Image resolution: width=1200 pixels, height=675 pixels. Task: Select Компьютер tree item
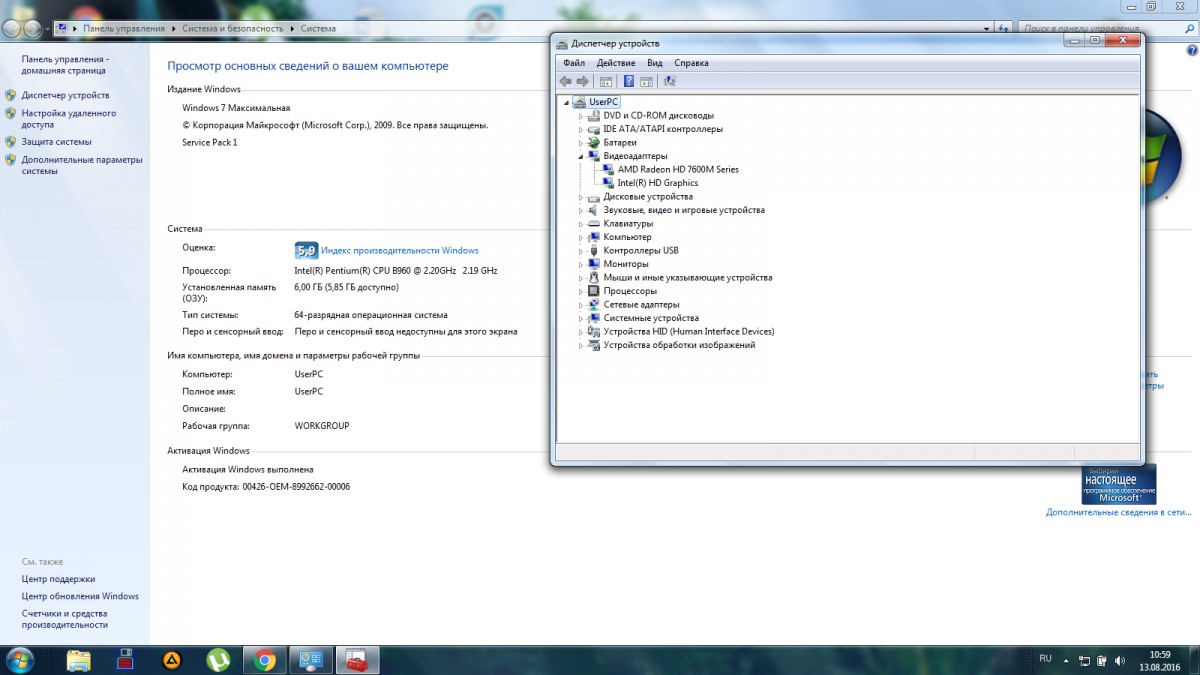tap(627, 237)
